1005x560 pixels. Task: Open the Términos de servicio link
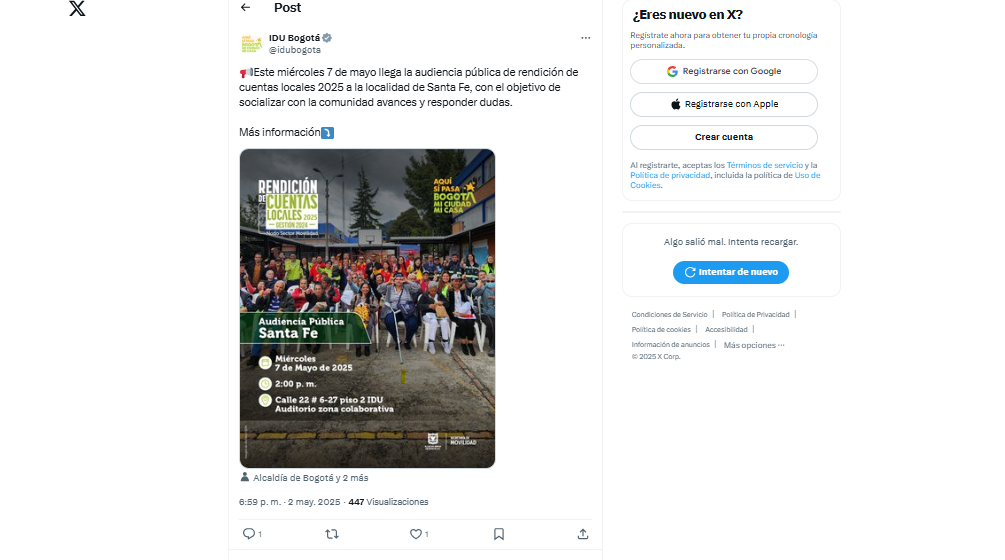[x=765, y=165]
